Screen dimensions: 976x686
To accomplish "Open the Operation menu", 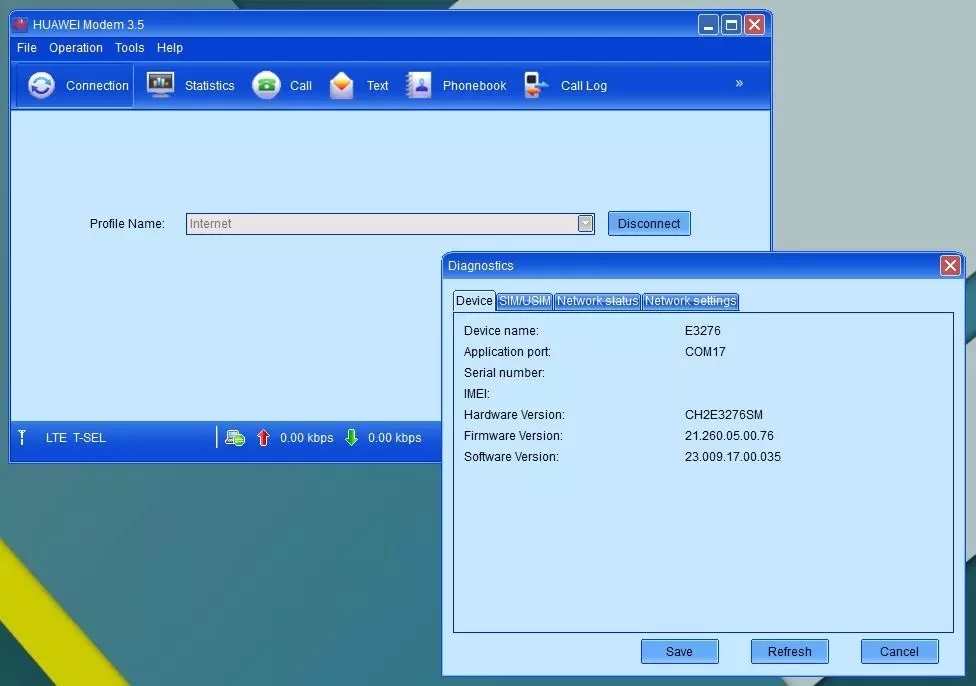I will 76,48.
